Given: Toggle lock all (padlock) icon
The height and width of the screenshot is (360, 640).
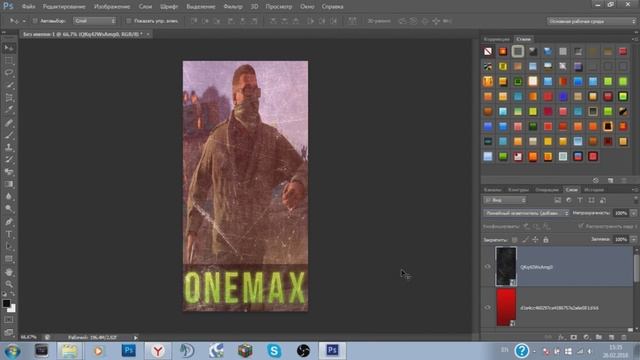Looking at the screenshot, I should pyautogui.click(x=546, y=240).
